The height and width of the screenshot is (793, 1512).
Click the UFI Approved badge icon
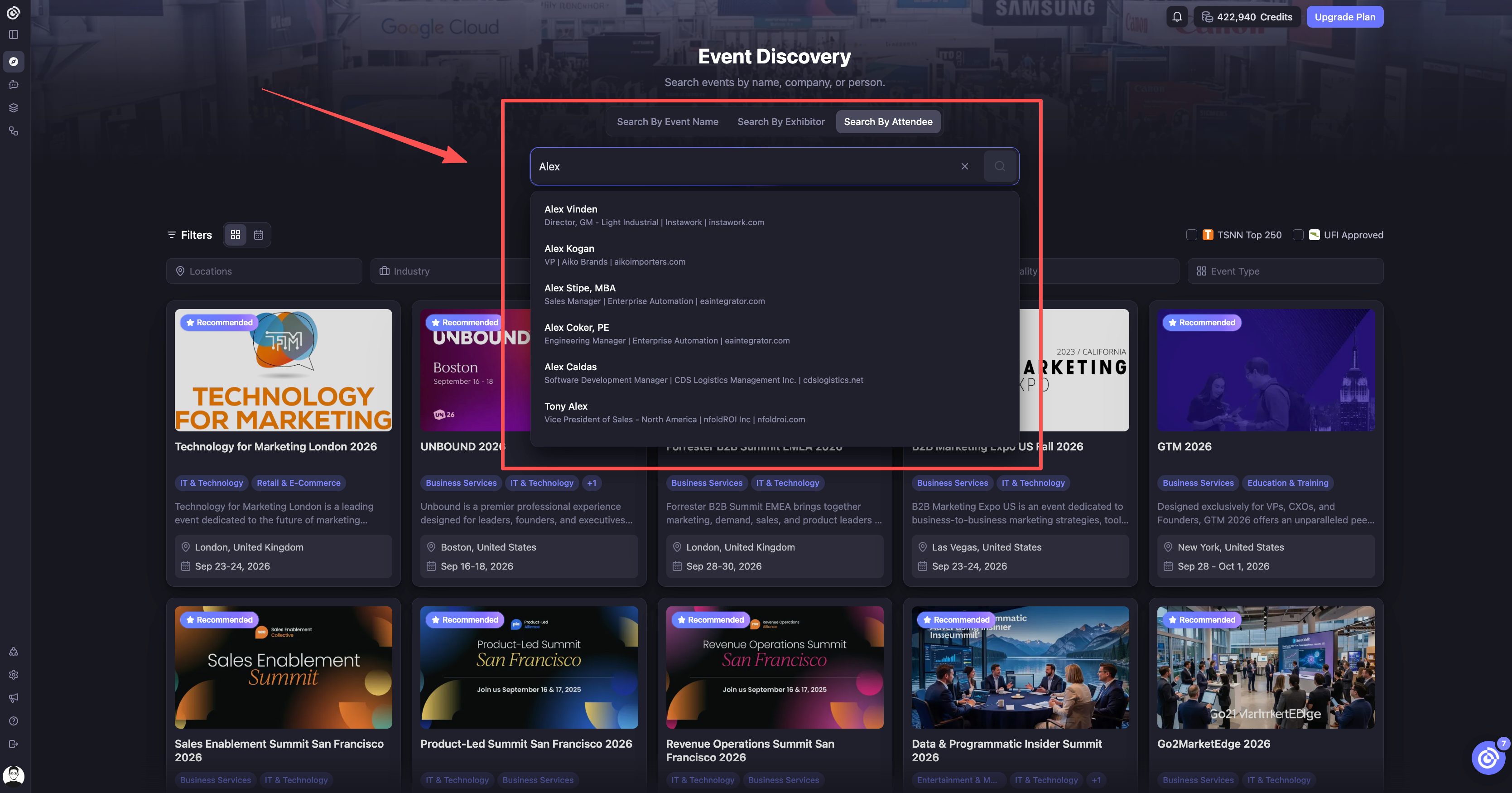[1314, 235]
